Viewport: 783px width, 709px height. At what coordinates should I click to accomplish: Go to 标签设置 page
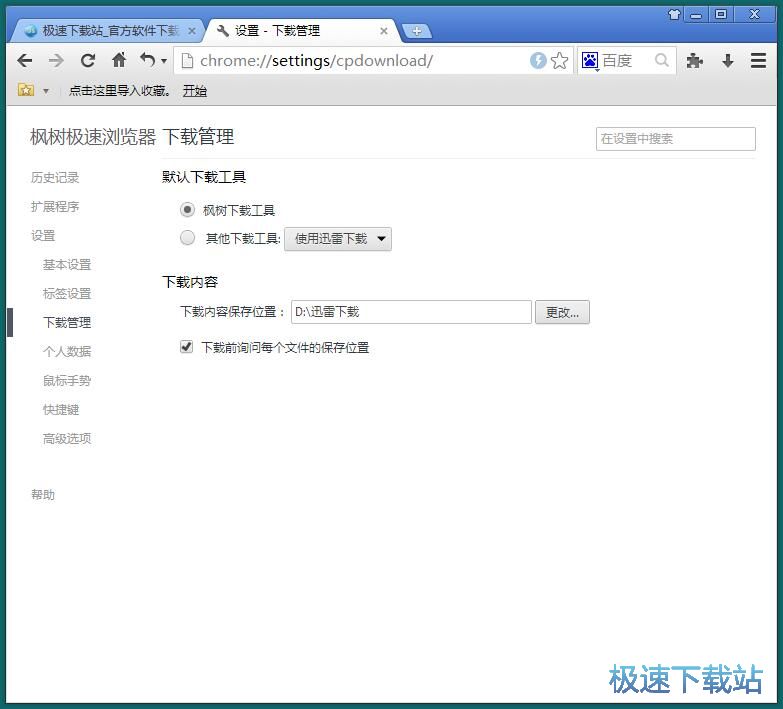coord(67,294)
